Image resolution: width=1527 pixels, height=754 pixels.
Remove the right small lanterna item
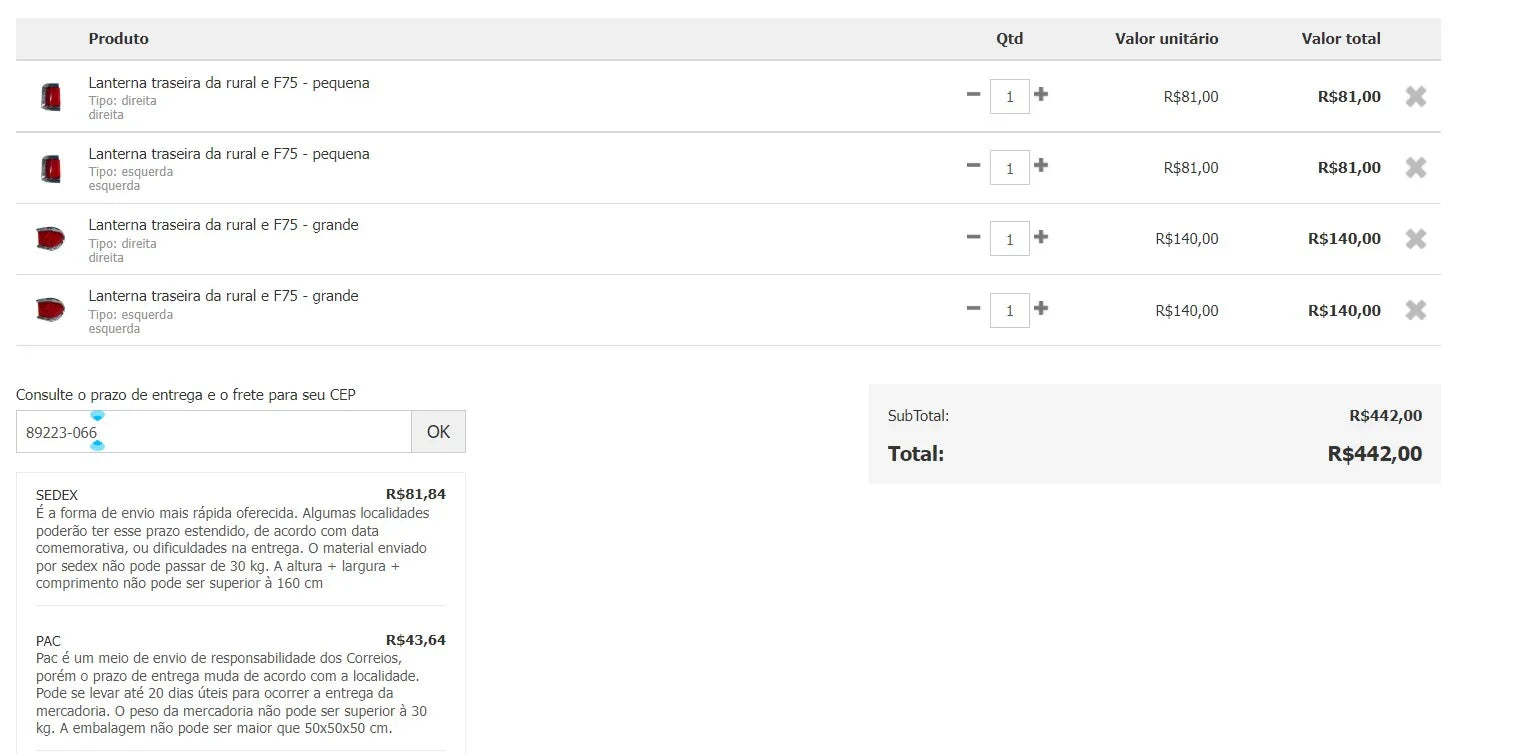tap(1415, 97)
